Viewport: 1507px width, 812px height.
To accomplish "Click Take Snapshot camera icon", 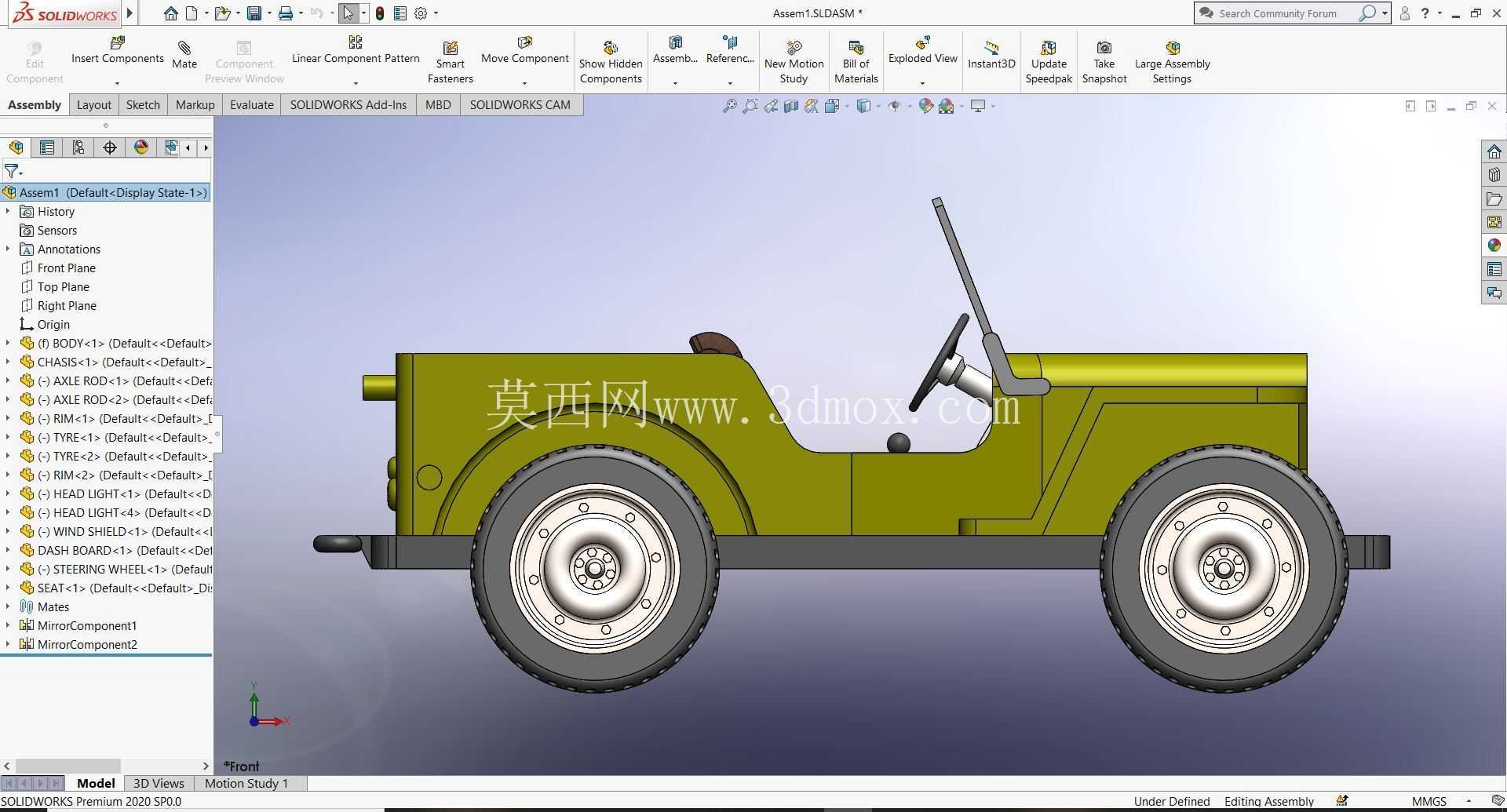I will pyautogui.click(x=1104, y=48).
